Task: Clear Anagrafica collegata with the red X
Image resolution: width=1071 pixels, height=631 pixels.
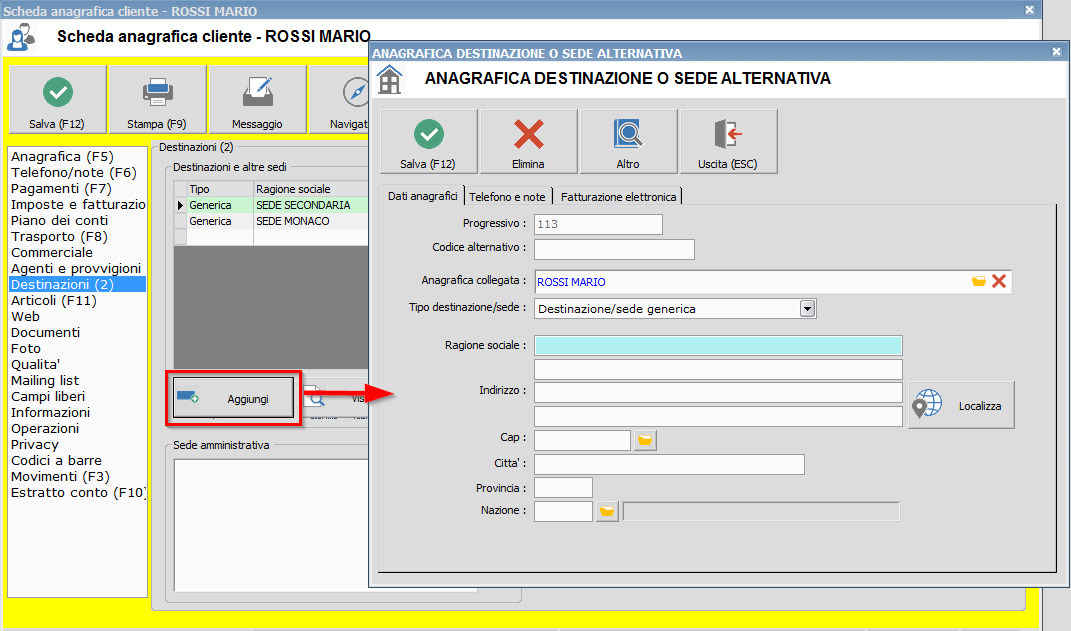Action: 1000,281
